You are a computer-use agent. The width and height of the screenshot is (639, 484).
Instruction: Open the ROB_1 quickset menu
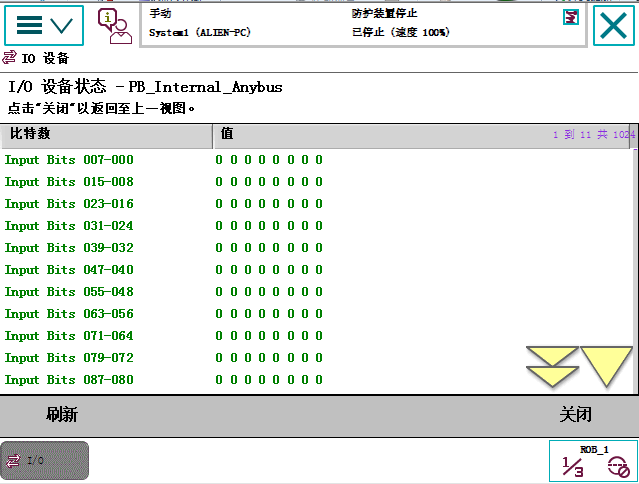click(593, 461)
